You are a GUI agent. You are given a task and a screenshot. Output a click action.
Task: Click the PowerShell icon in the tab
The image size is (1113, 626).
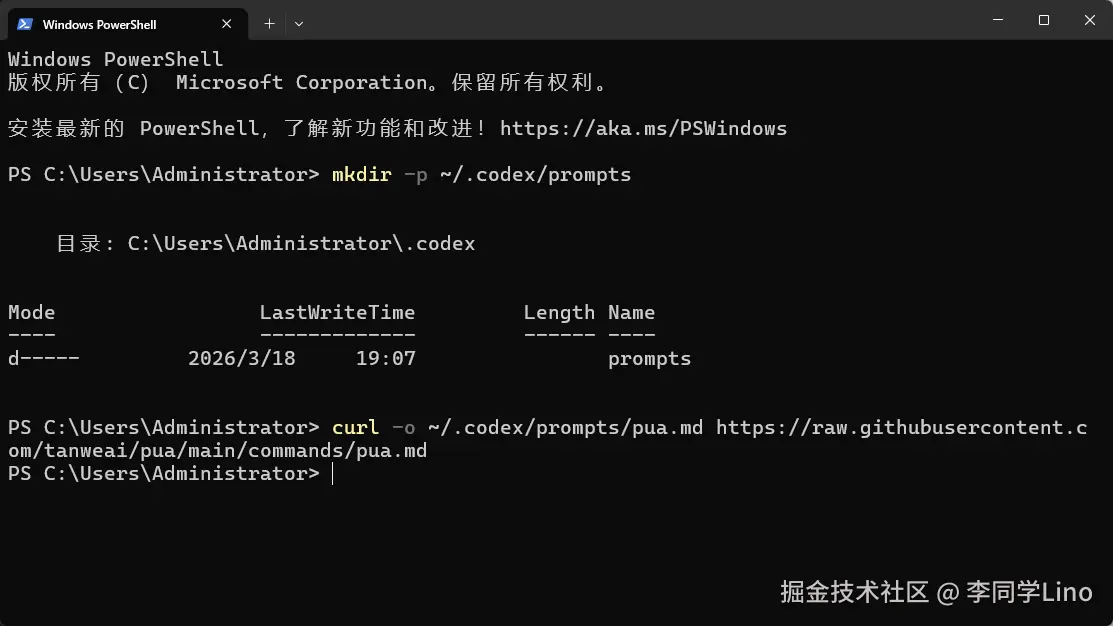[25, 23]
